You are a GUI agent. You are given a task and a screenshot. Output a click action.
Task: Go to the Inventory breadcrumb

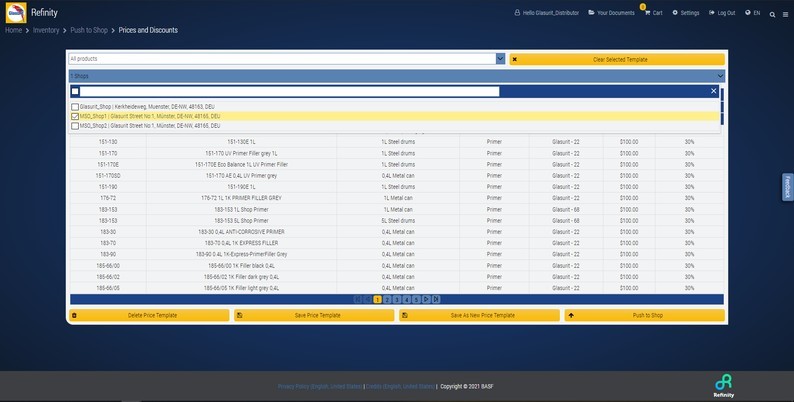[x=46, y=30]
